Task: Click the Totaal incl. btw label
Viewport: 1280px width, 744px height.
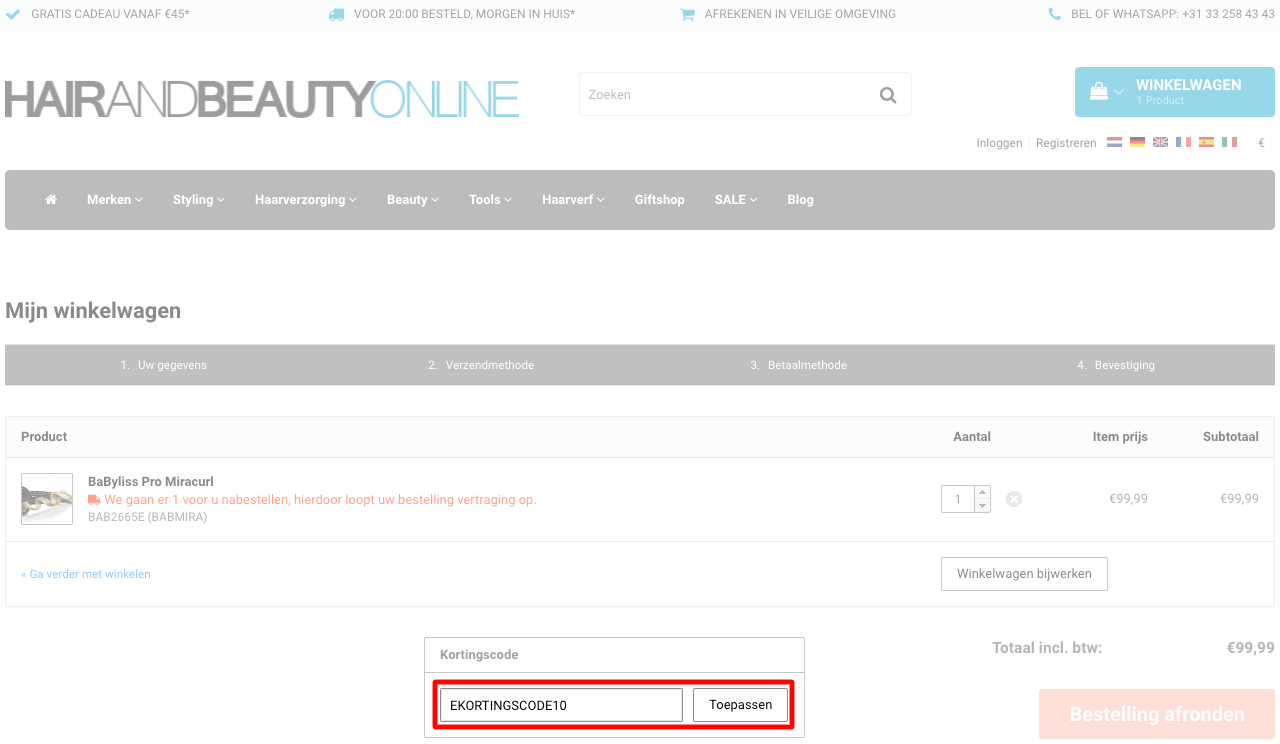Action: coord(1047,648)
